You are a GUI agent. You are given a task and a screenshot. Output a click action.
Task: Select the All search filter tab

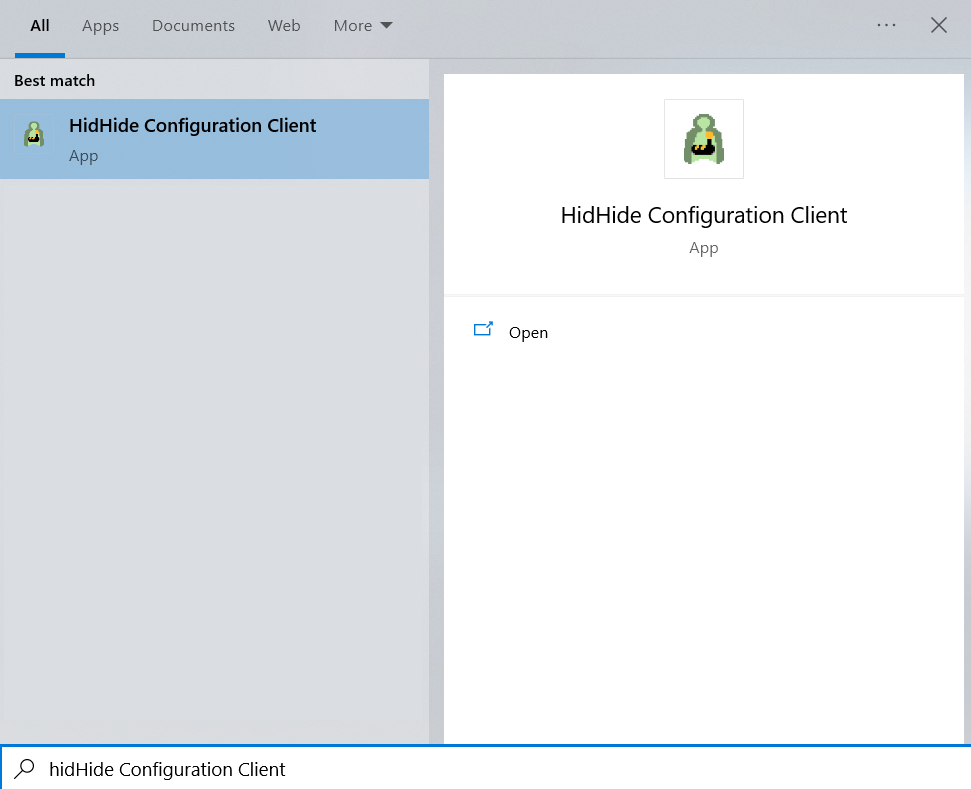coord(40,26)
